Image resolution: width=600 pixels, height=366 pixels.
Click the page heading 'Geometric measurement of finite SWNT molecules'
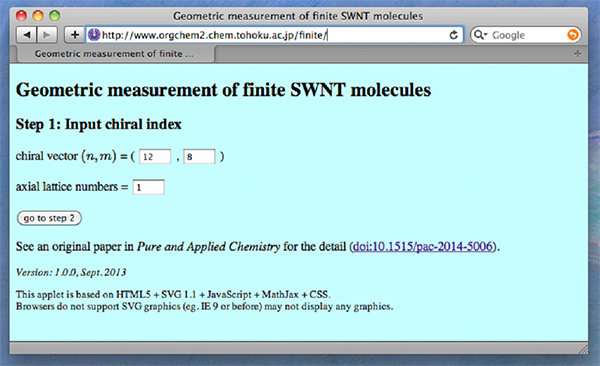tap(223, 90)
